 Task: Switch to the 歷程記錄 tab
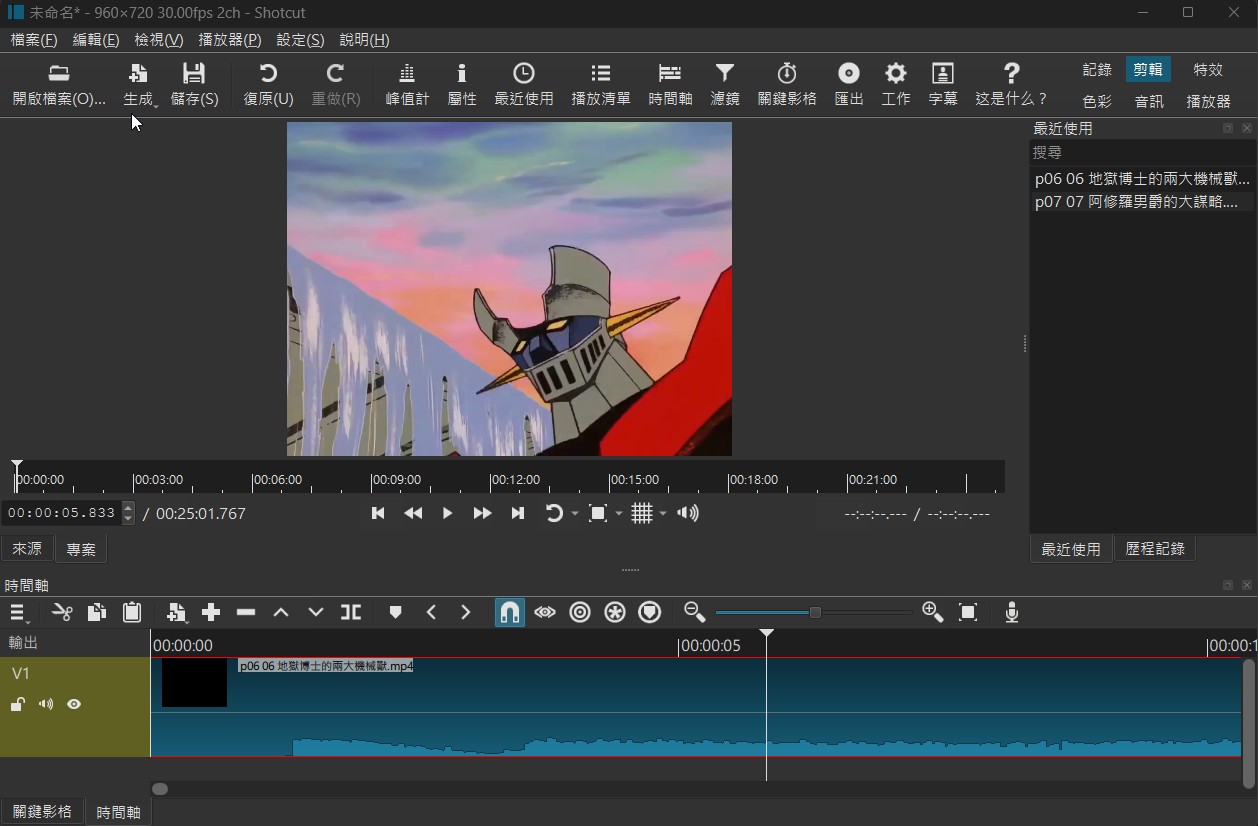pyautogui.click(x=1155, y=549)
